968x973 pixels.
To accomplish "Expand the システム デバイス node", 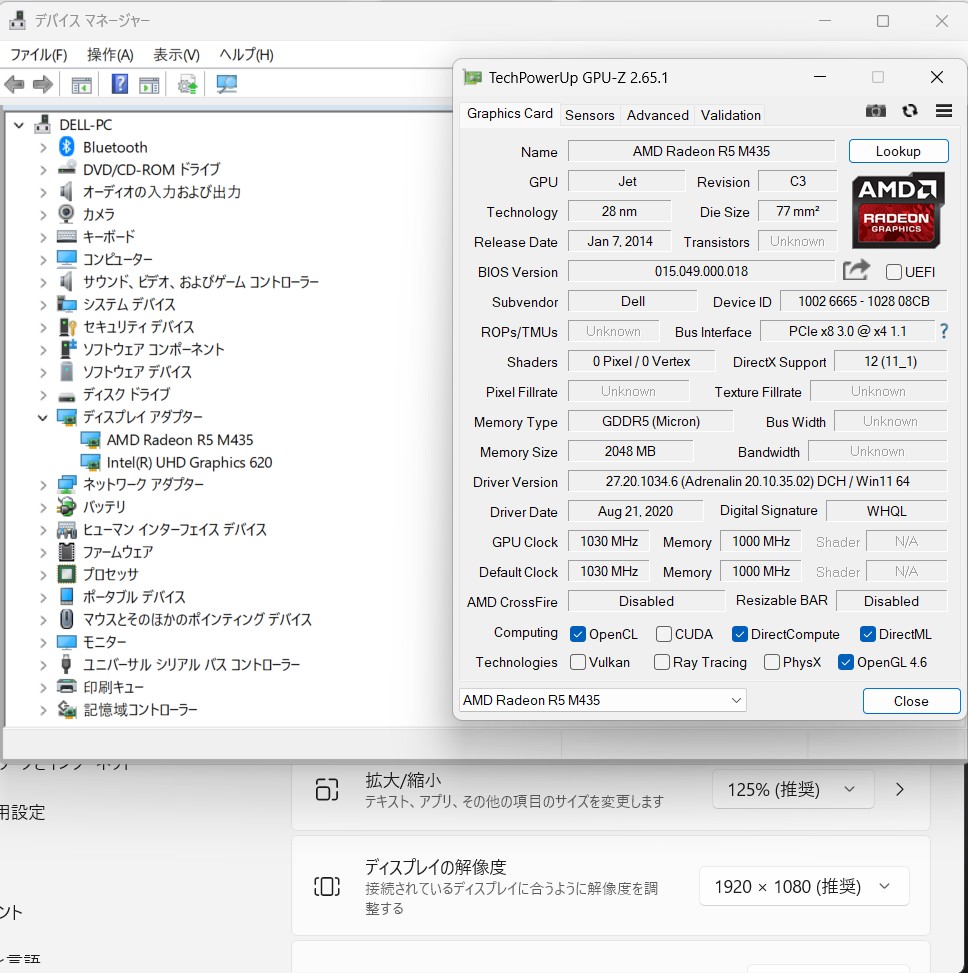I will tap(43, 305).
